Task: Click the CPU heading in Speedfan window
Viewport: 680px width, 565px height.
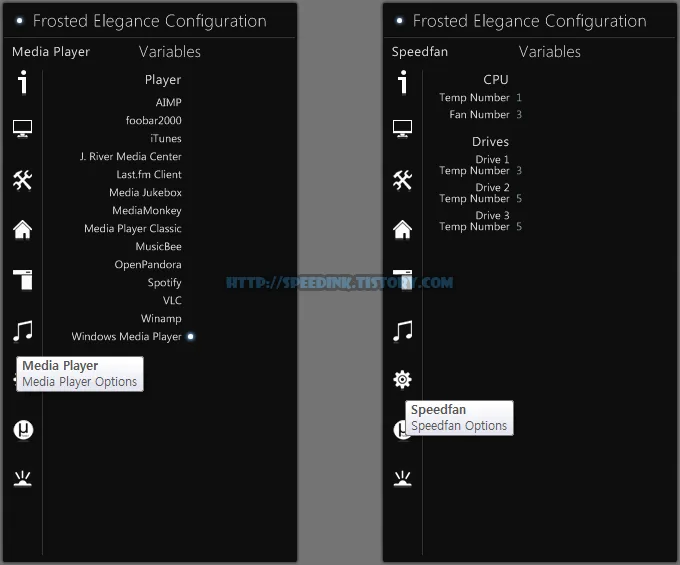Action: 496,80
